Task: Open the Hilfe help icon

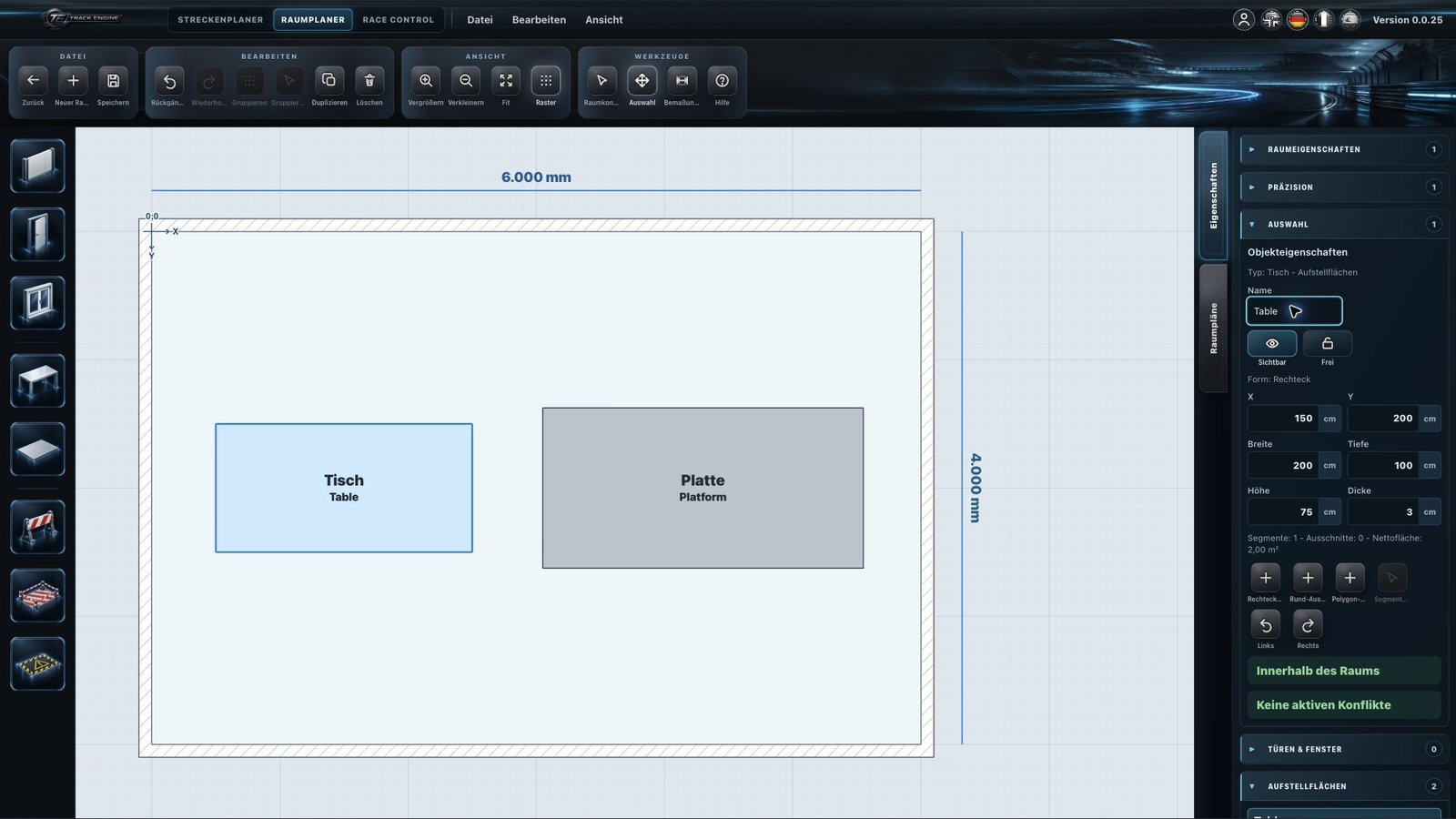Action: [722, 81]
